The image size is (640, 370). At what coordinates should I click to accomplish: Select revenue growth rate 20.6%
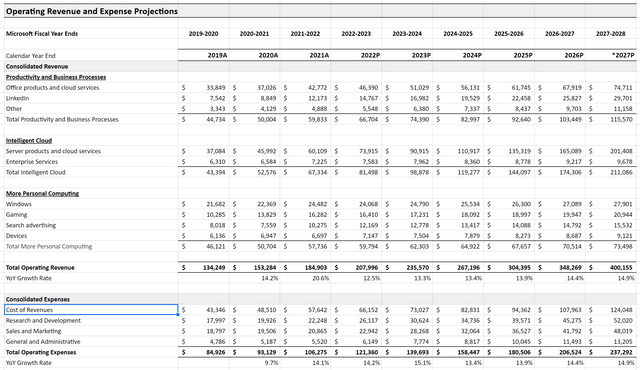[321, 279]
